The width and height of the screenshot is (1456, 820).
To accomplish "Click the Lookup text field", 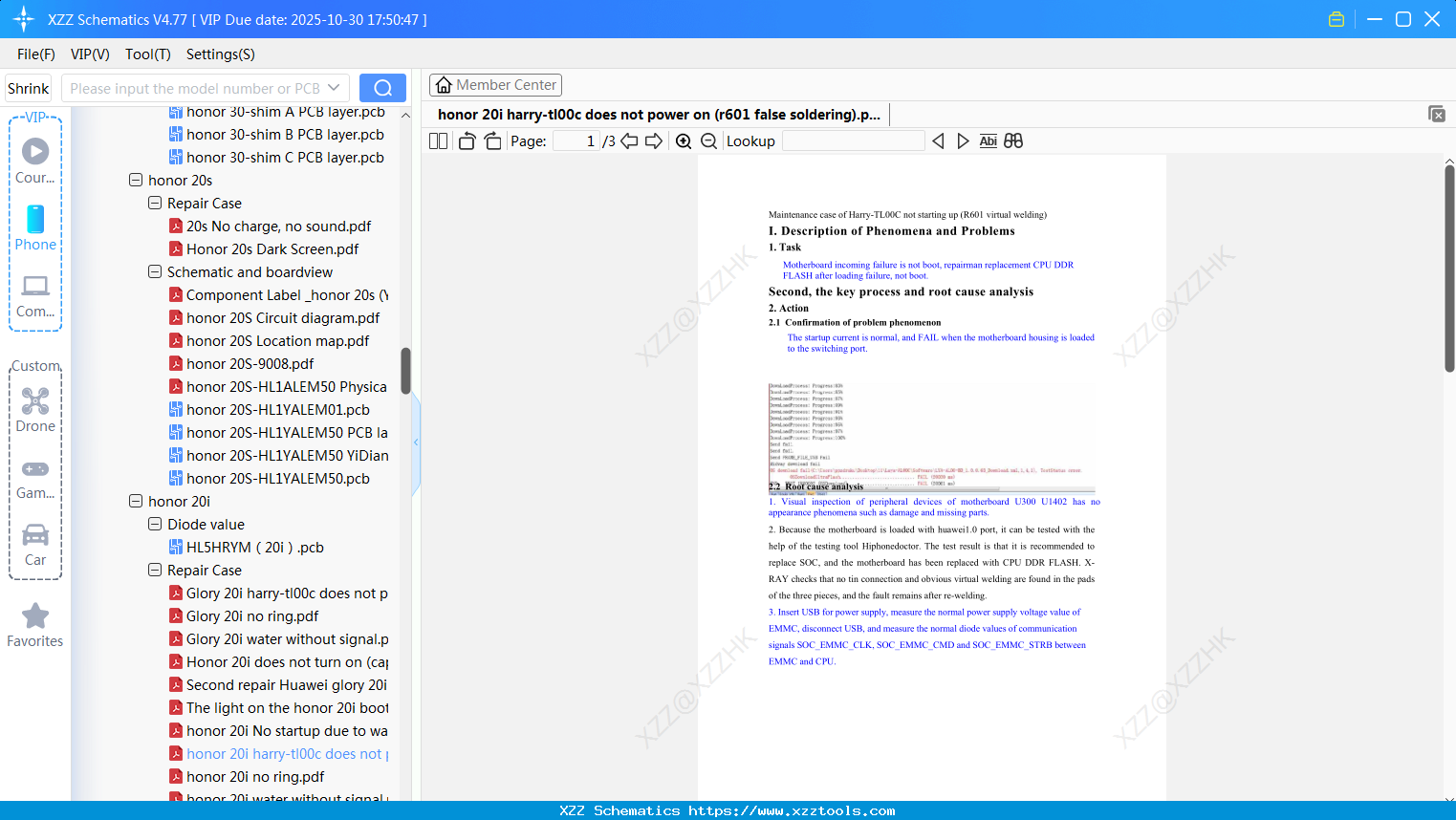I will (853, 141).
